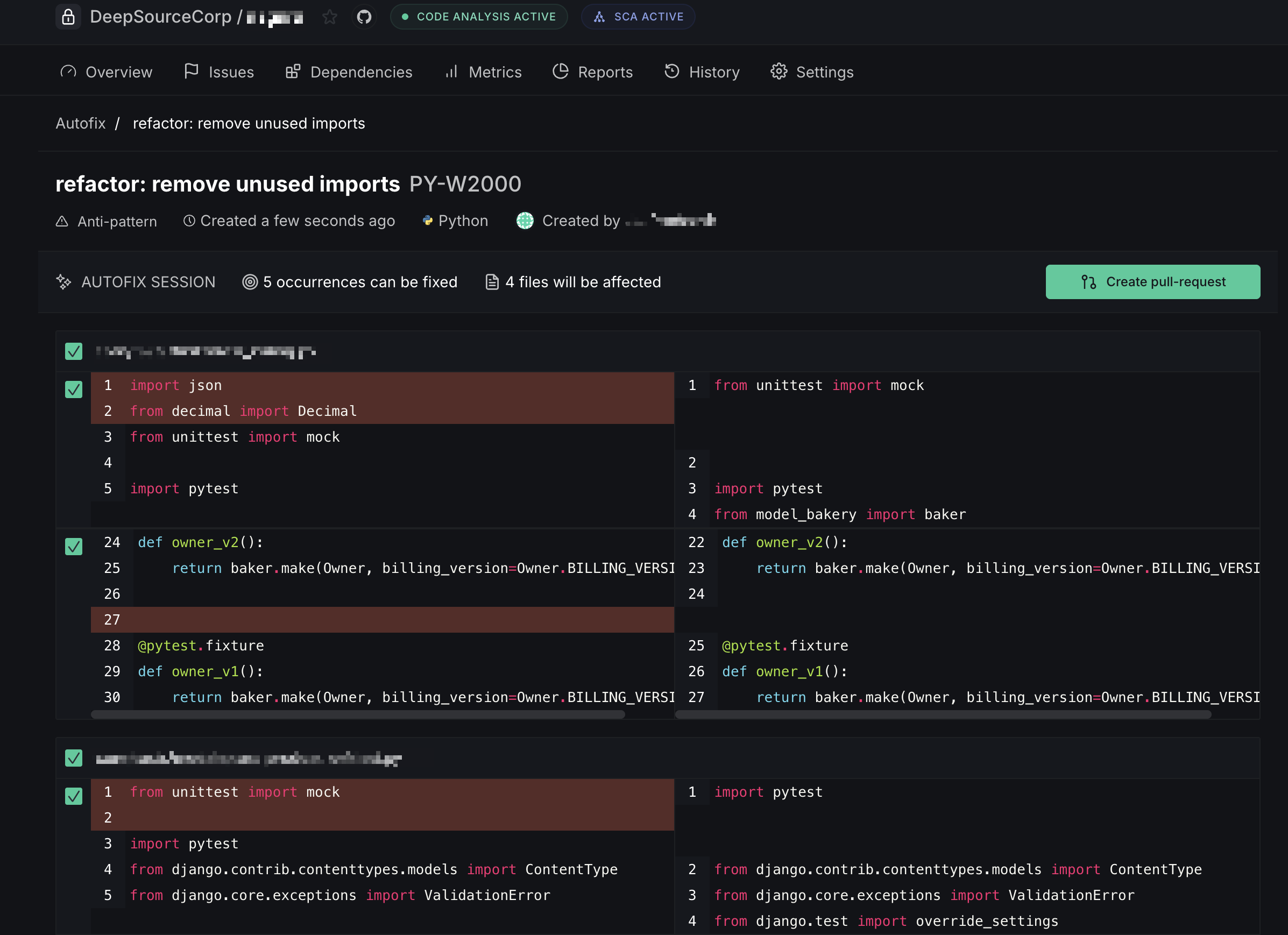Deselect the second file's checkbox
Viewport: 1288px width, 935px height.
(x=74, y=758)
